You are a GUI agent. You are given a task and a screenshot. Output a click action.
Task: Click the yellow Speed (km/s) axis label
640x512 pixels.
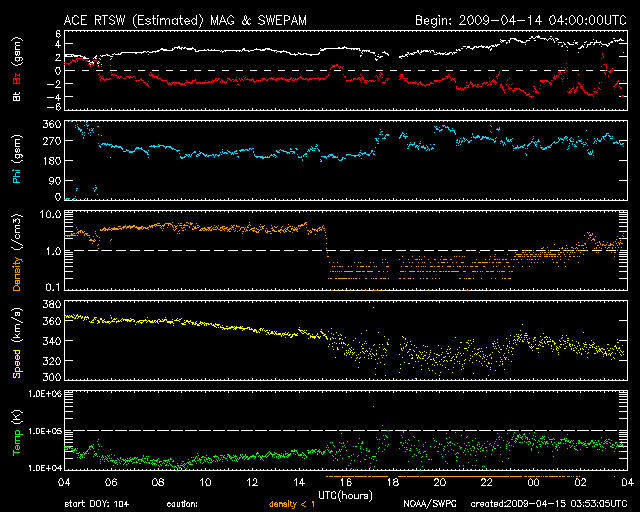(x=16, y=339)
